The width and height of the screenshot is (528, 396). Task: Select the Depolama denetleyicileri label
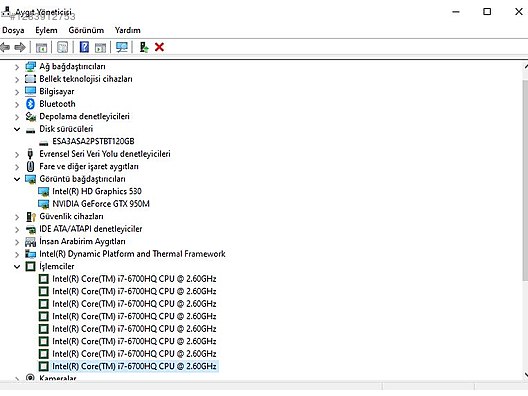pos(85,116)
